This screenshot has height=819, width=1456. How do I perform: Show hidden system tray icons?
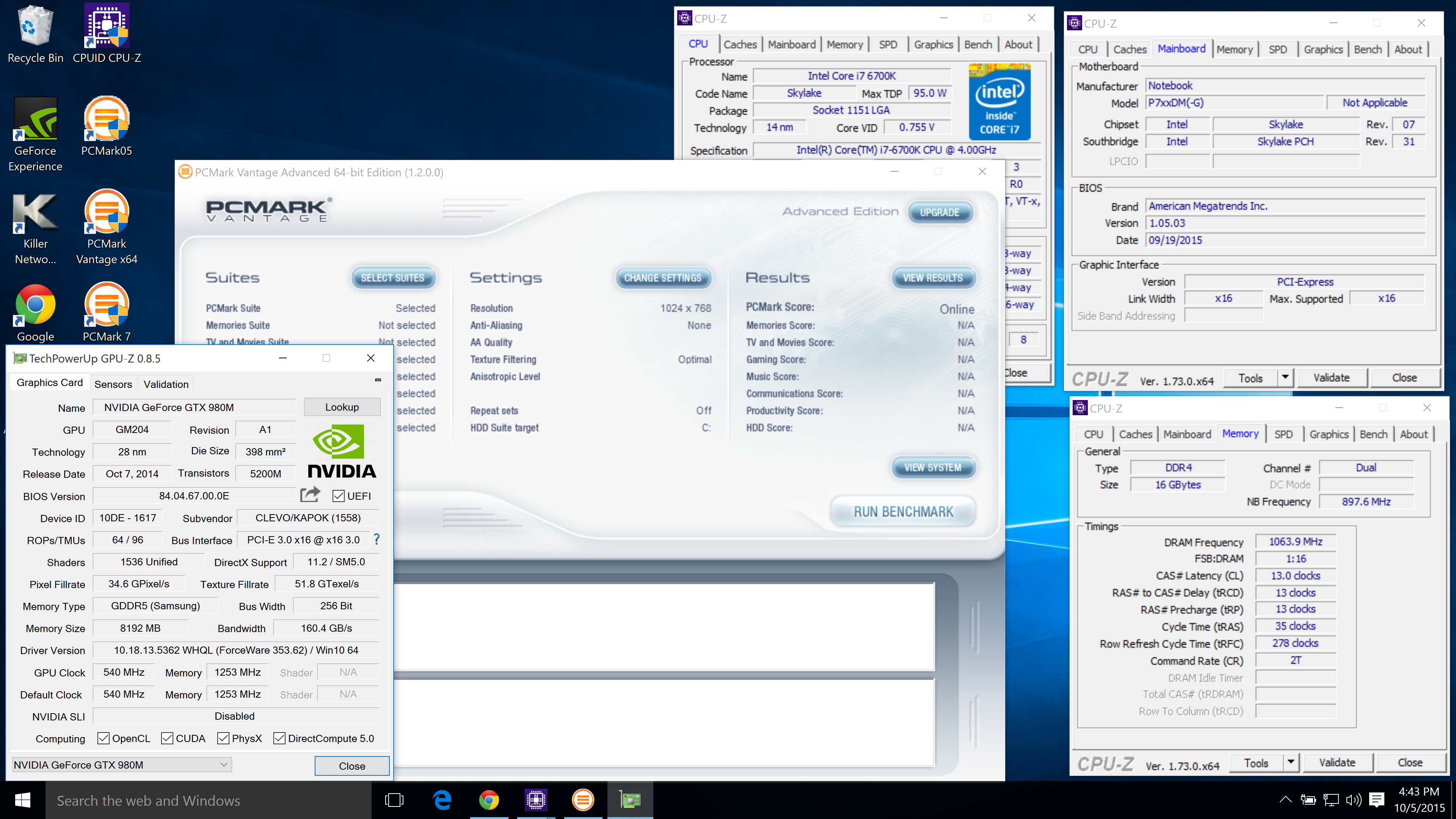(1285, 800)
